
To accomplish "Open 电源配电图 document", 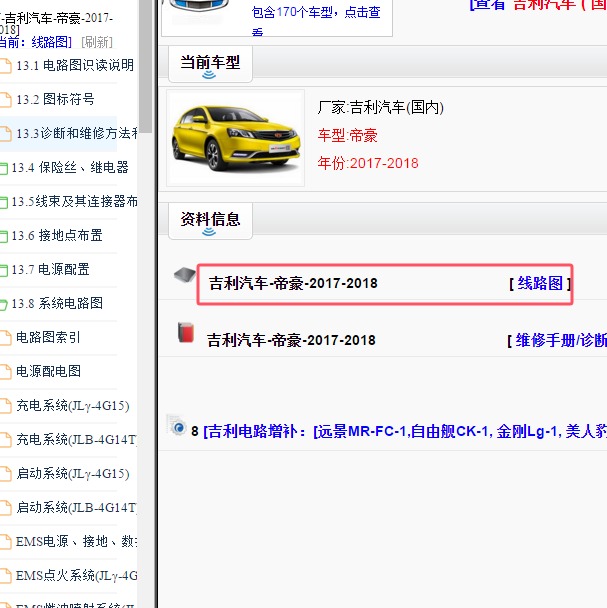I will tap(48, 371).
